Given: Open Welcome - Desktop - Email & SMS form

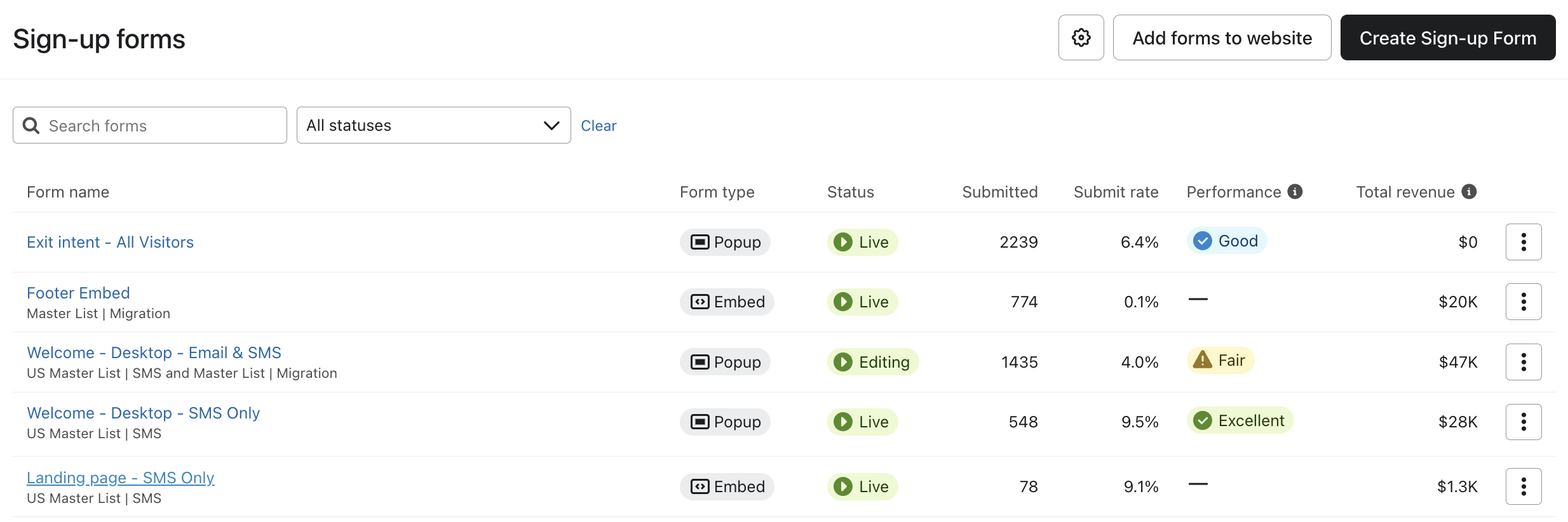Looking at the screenshot, I should pyautogui.click(x=154, y=352).
